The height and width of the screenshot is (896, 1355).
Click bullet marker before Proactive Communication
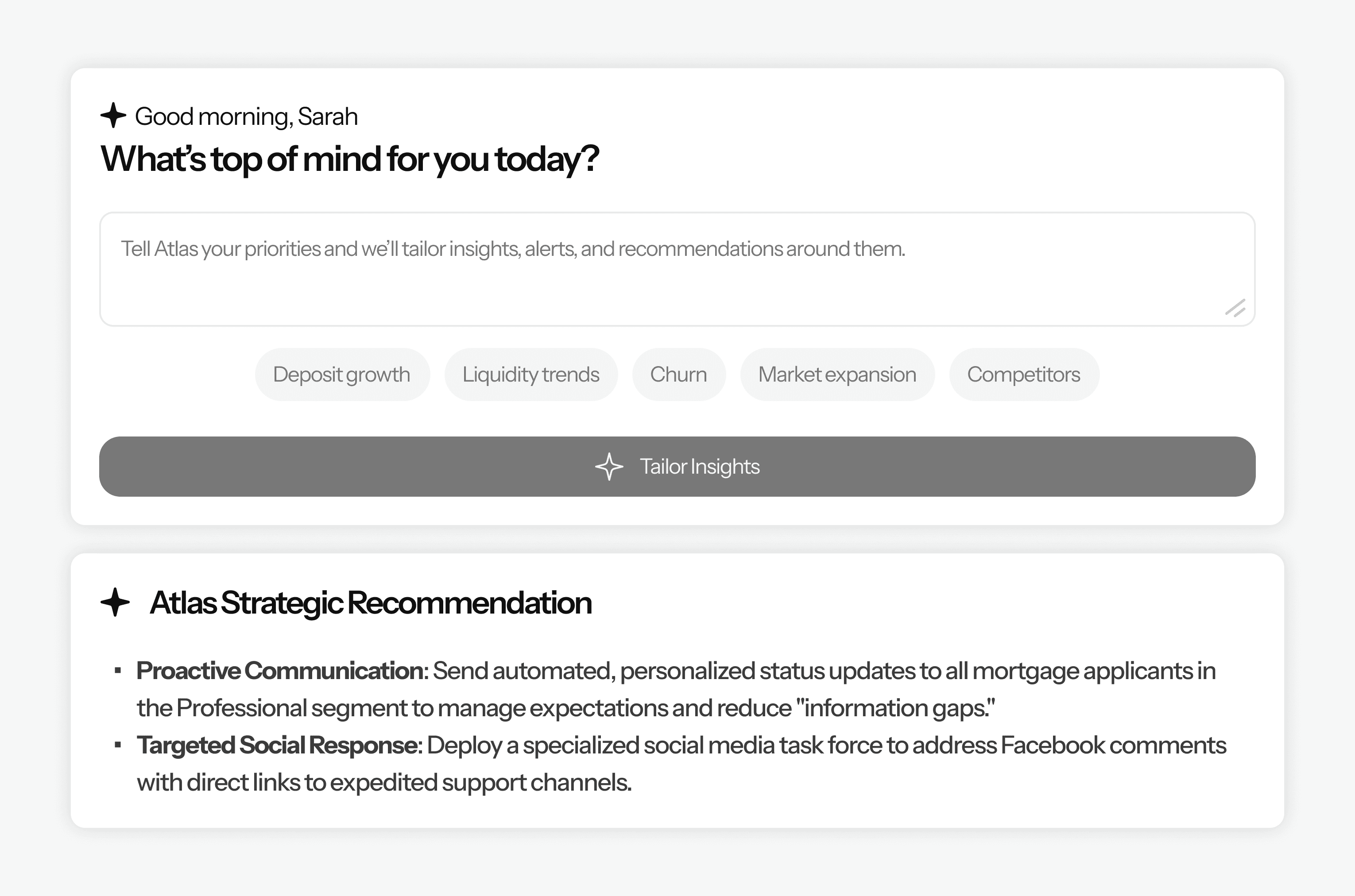(x=118, y=671)
